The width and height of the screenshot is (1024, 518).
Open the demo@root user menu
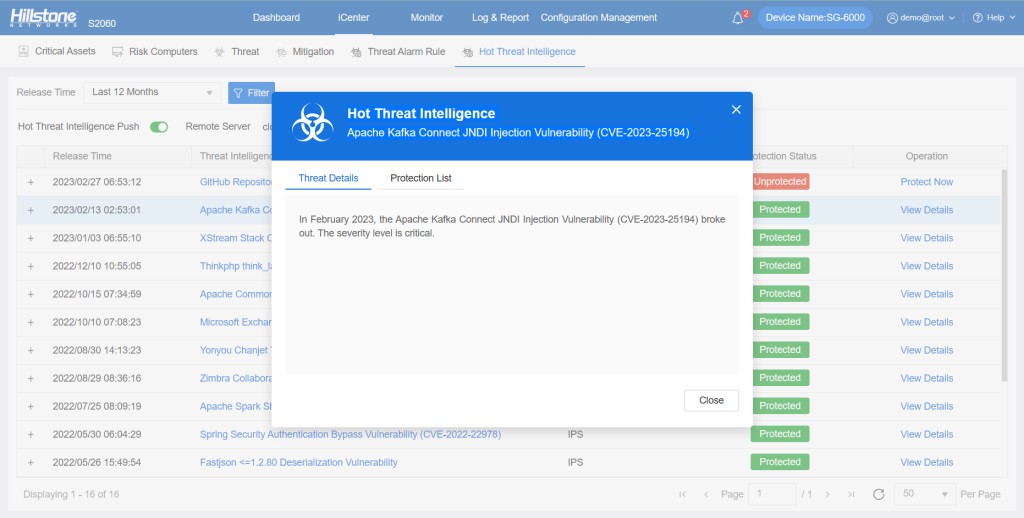click(x=921, y=18)
